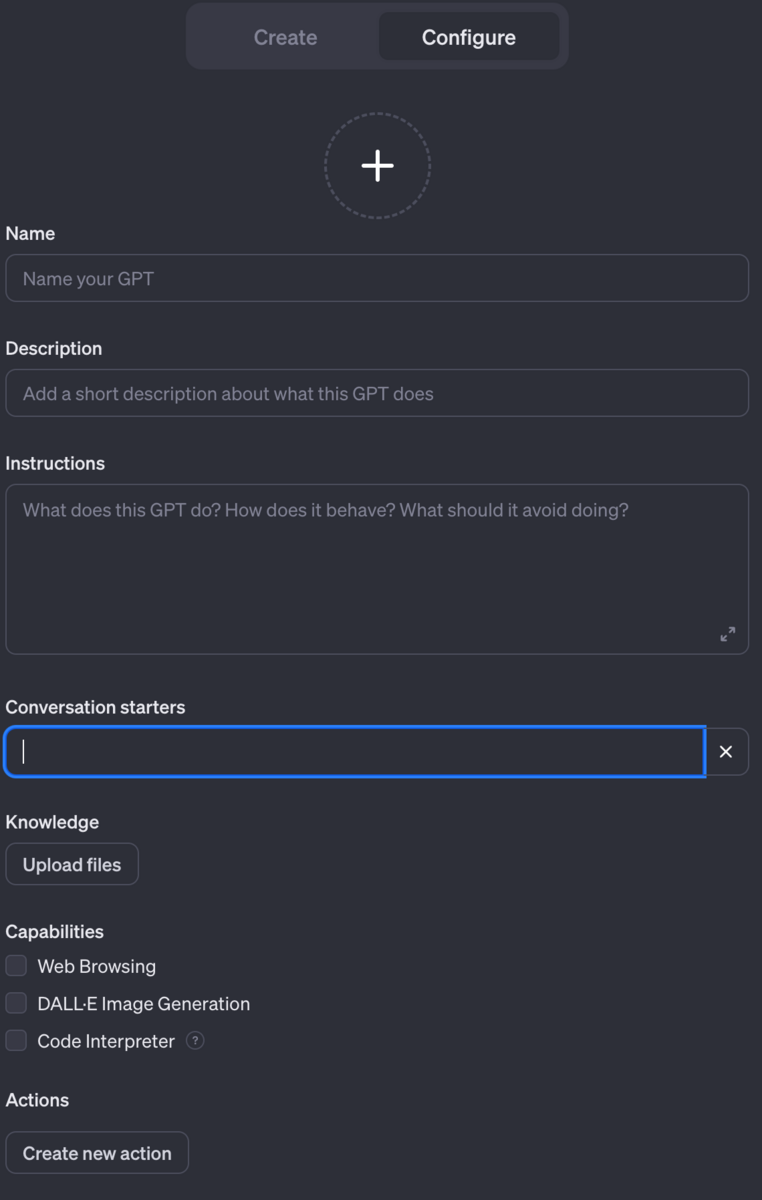Click the Conversation starters input field
The width and height of the screenshot is (762, 1200).
click(x=355, y=752)
